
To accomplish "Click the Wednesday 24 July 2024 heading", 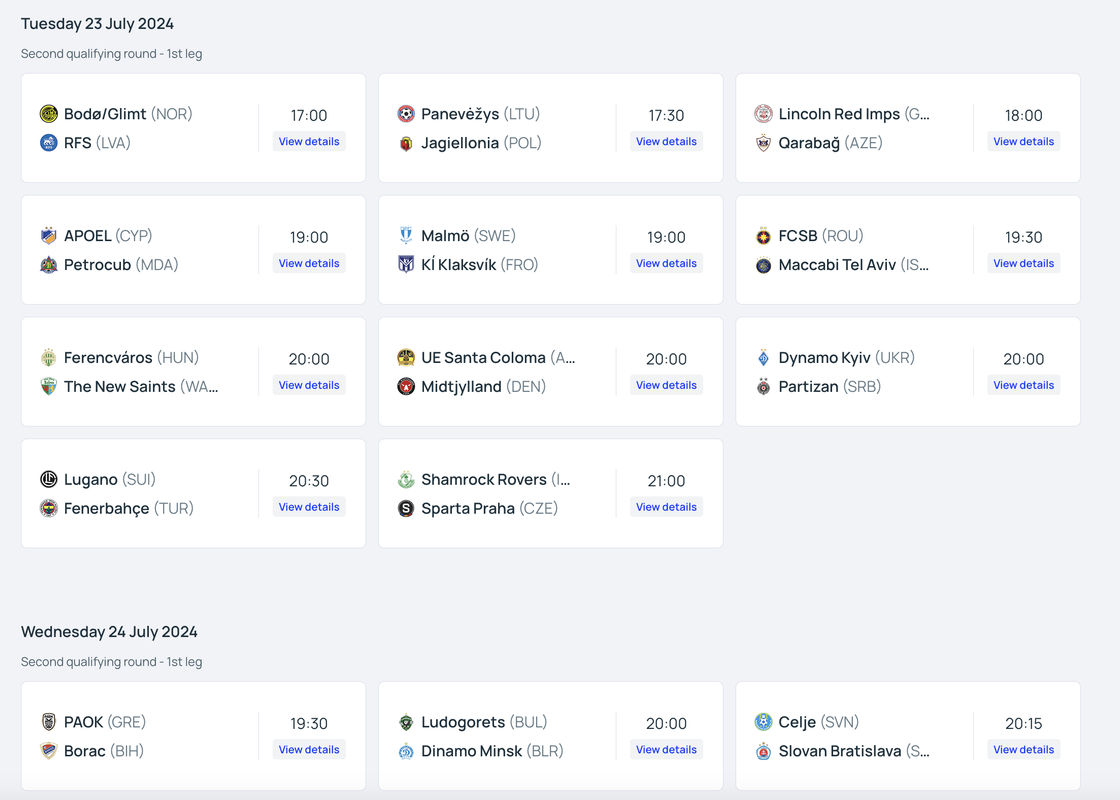I will coord(109,631).
